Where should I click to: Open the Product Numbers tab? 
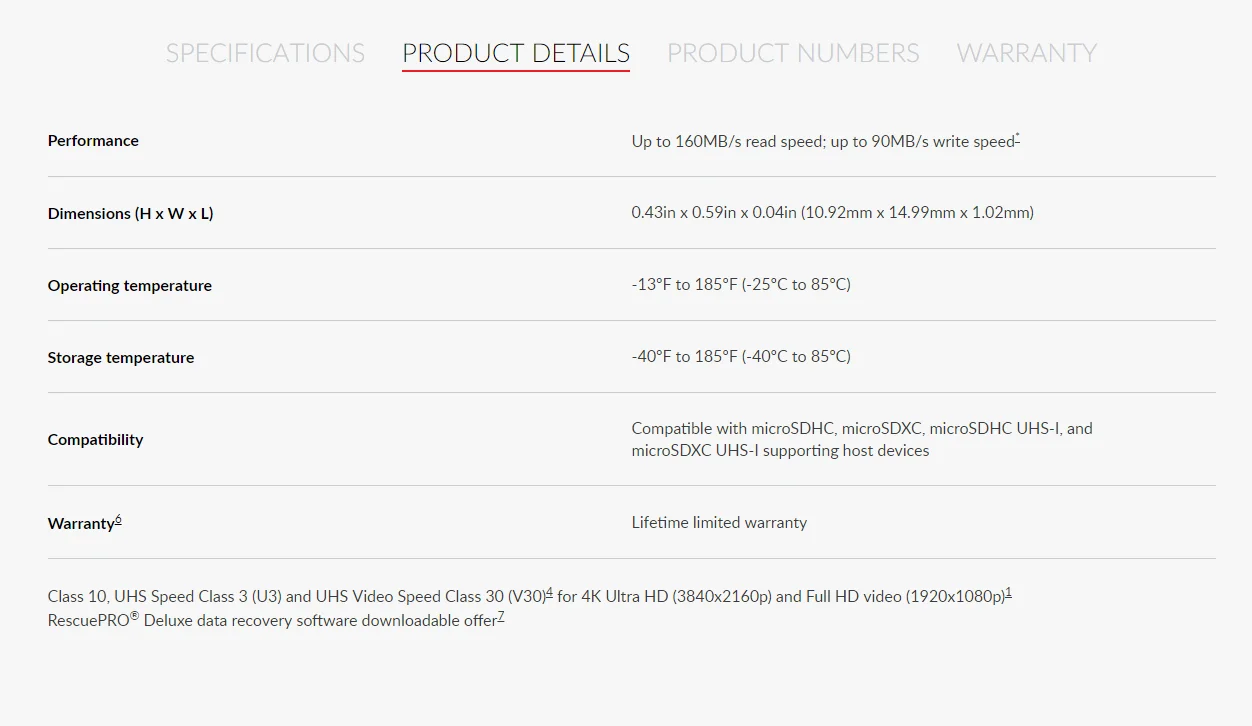(793, 53)
